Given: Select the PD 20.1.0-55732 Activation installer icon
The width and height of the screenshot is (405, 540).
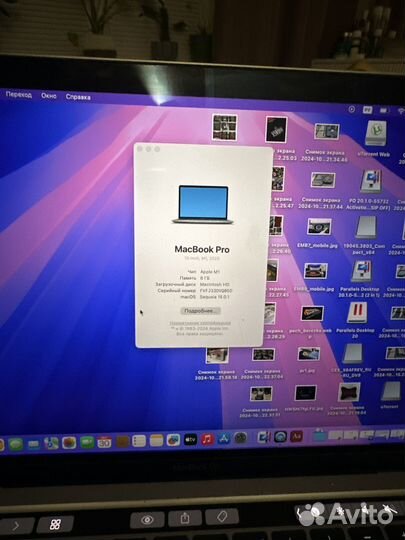Looking at the screenshot, I should coord(371,181).
